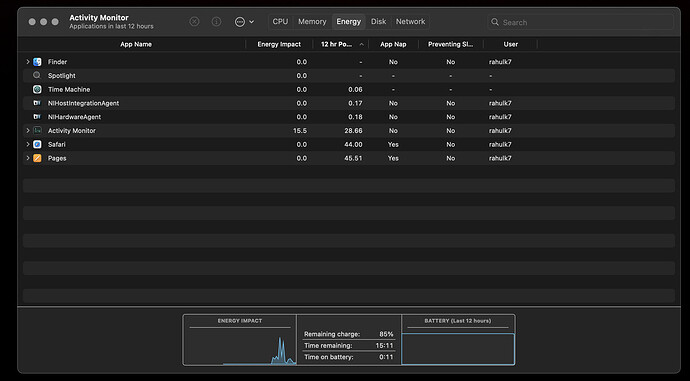Screen dimensions: 690x381
Task: Click the NIHostIntegrationAgent icon
Action: (37, 103)
